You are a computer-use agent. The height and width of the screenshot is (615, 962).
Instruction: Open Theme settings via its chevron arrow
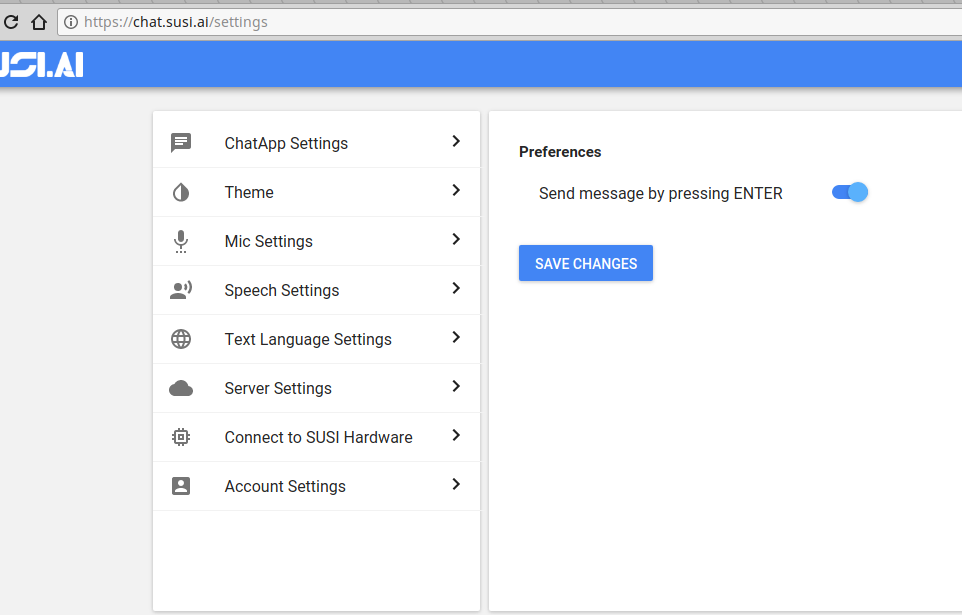[456, 190]
